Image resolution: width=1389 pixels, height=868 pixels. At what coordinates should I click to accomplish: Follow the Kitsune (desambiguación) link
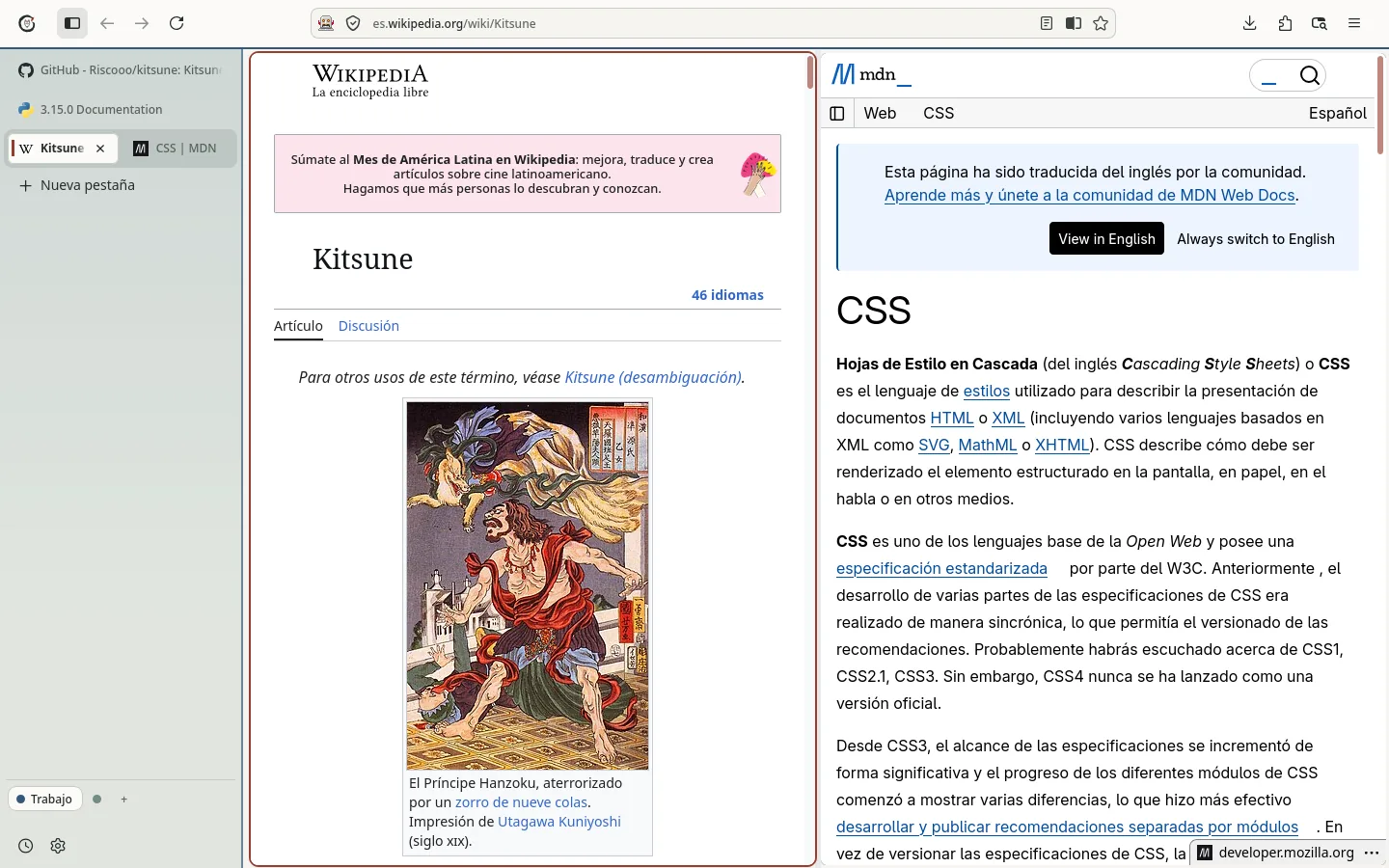[653, 377]
